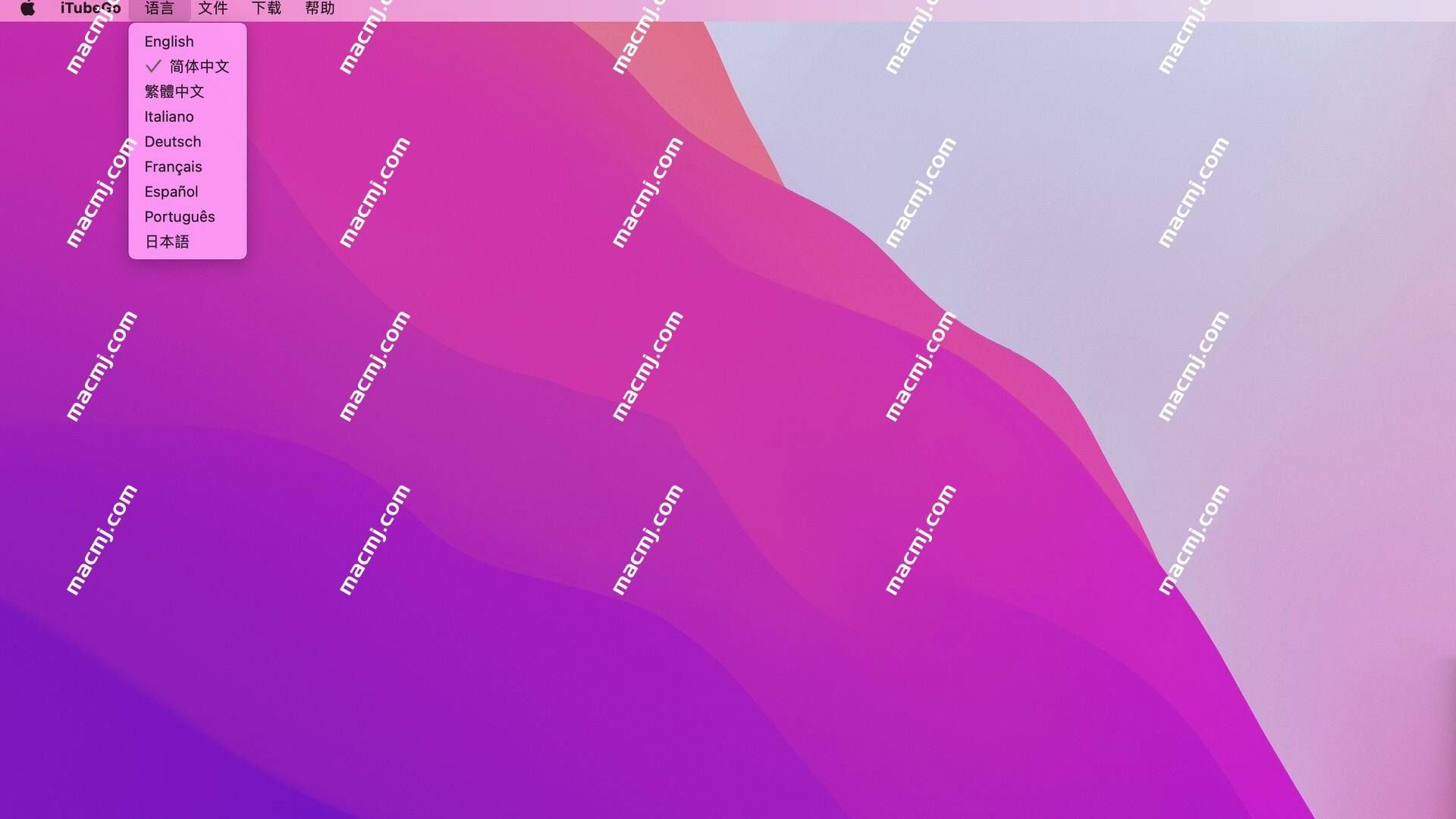Select Español from language dropdown
Screen dimensions: 1456x819
[x=170, y=191]
